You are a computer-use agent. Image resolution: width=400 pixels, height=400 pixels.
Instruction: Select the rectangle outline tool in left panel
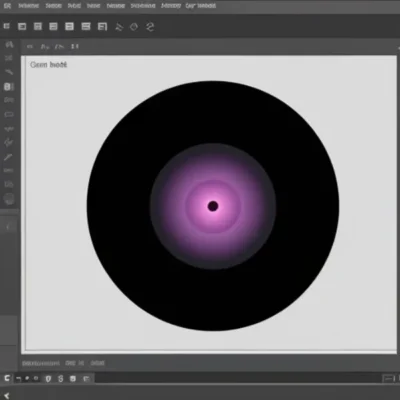coord(9,115)
